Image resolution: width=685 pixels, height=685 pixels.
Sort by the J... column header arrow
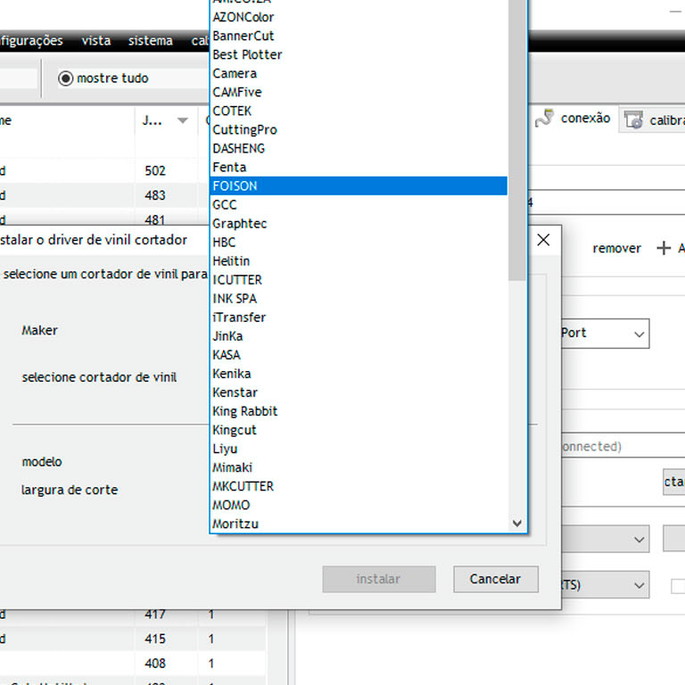183,120
